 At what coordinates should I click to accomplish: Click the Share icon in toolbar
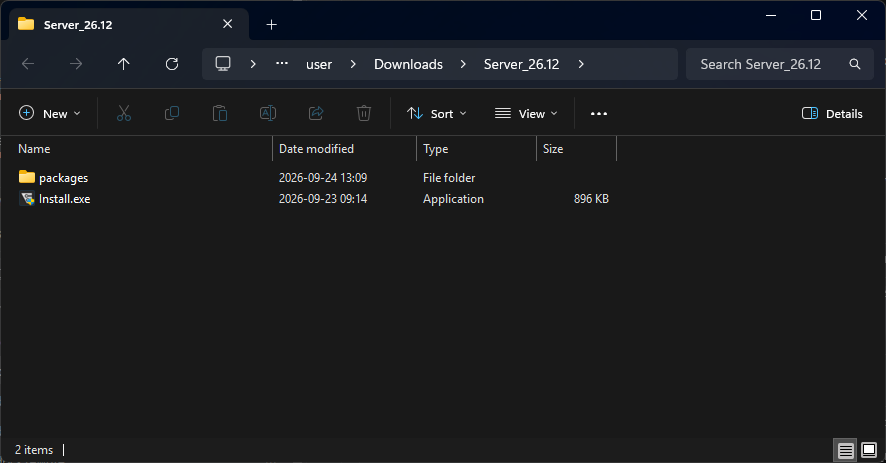coord(316,114)
